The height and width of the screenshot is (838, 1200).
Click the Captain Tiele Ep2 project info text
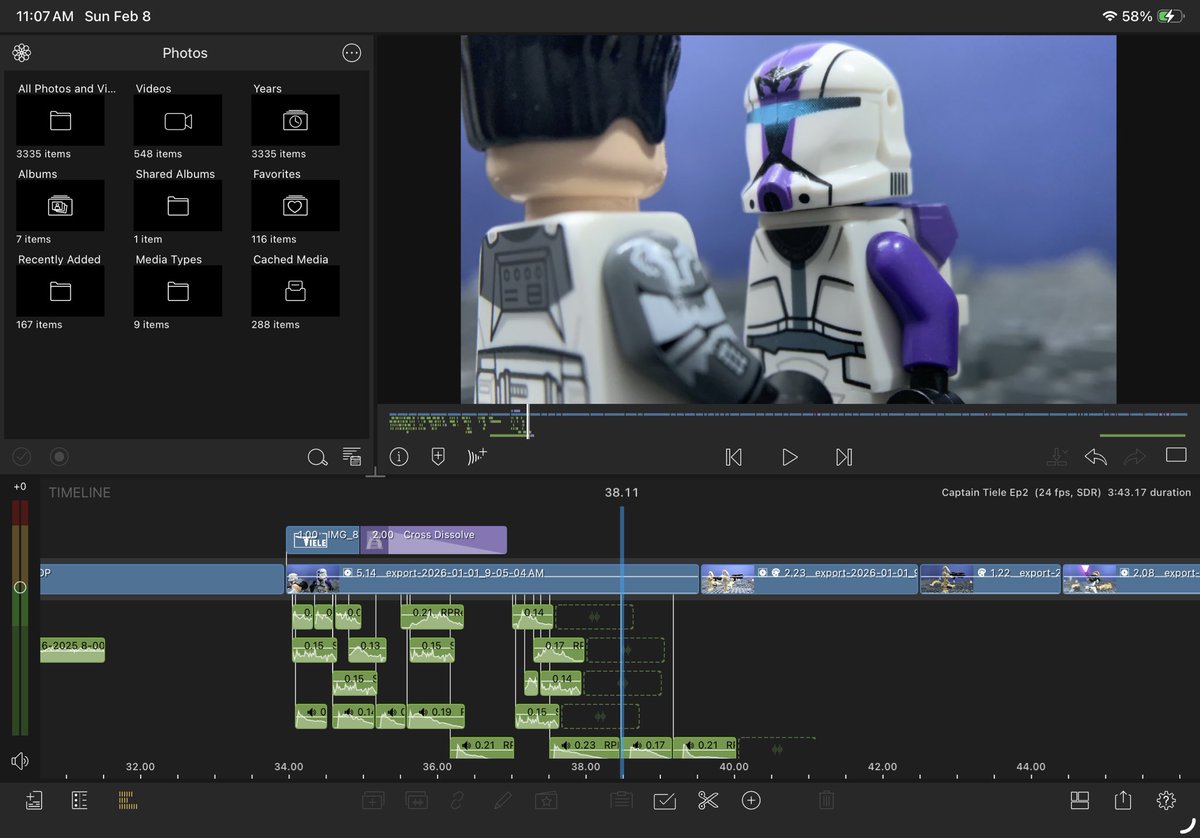(1066, 492)
